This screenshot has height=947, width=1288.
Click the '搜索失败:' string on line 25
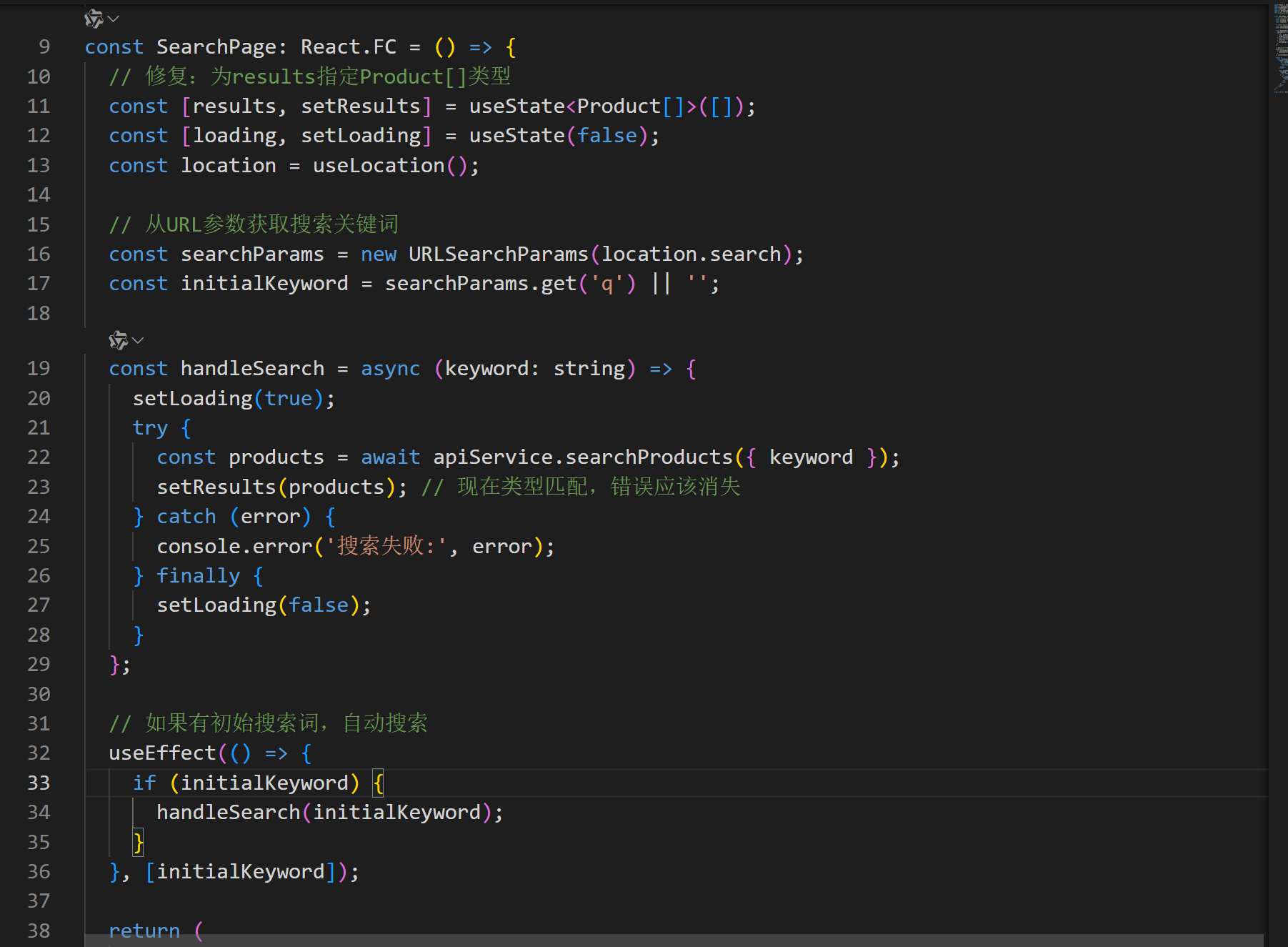(x=386, y=546)
